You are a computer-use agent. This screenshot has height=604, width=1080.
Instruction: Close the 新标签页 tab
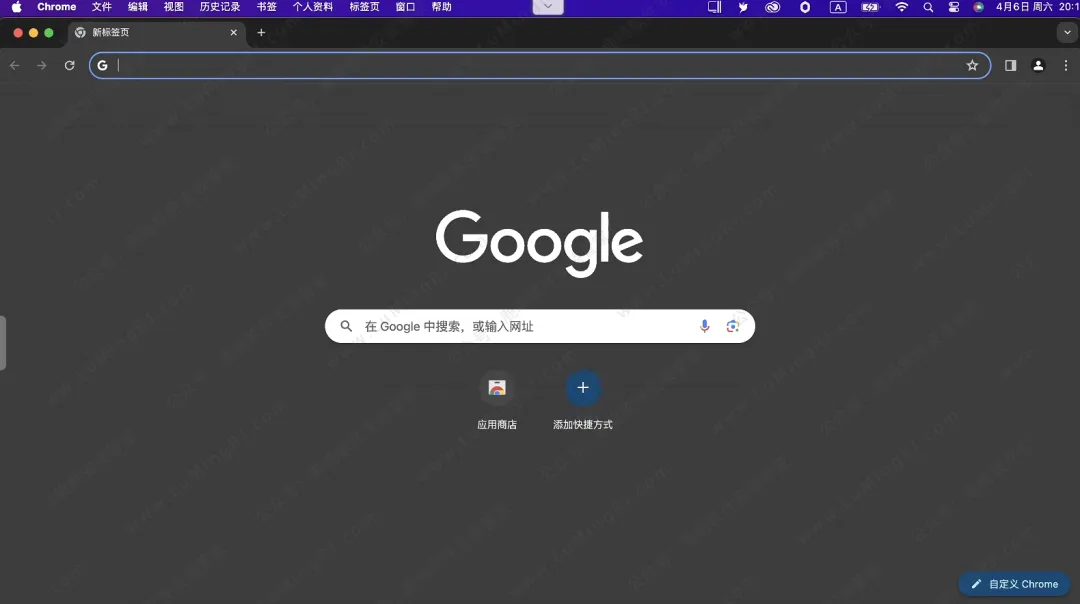234,32
